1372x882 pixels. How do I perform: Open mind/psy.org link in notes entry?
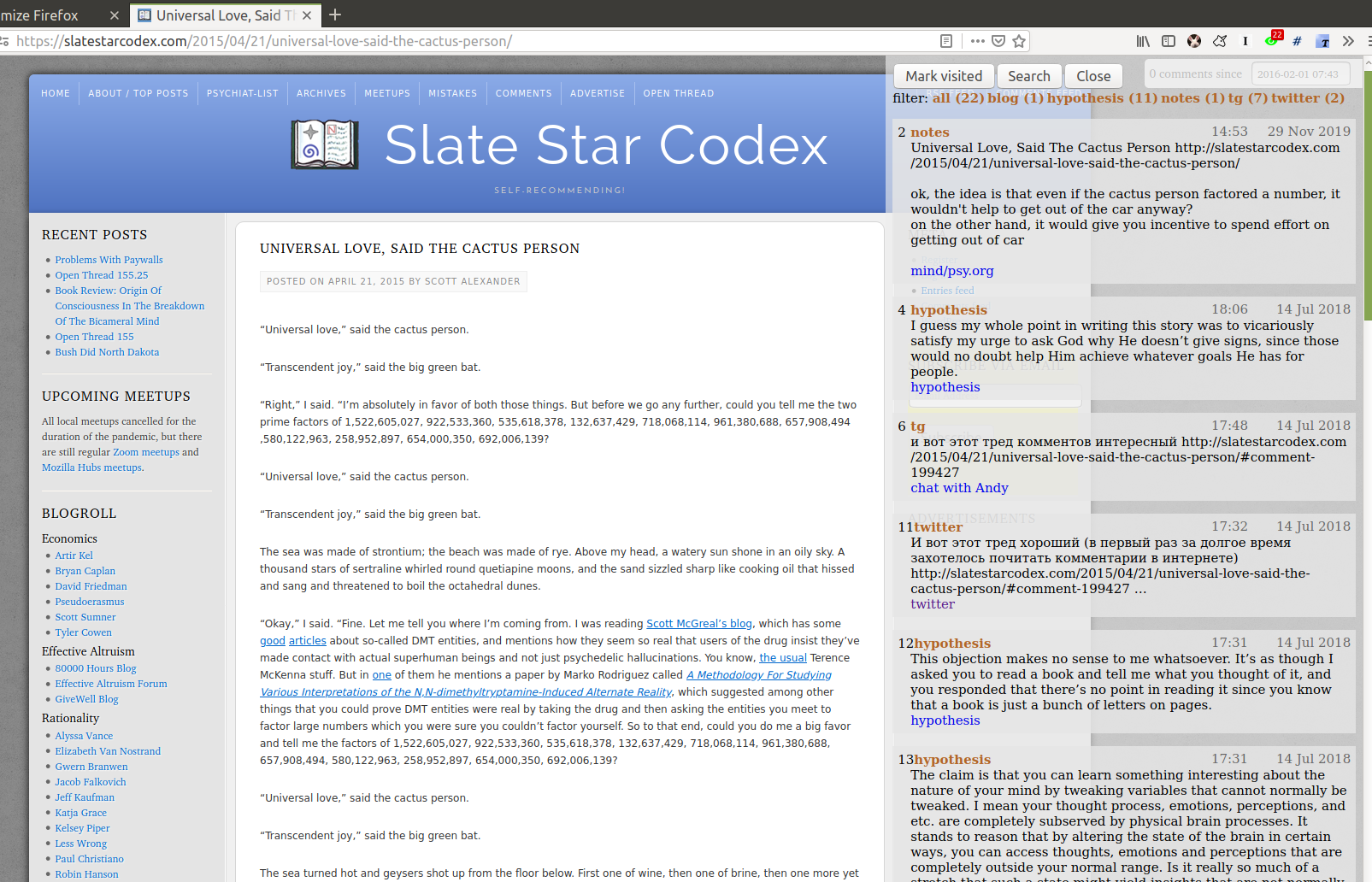click(952, 271)
